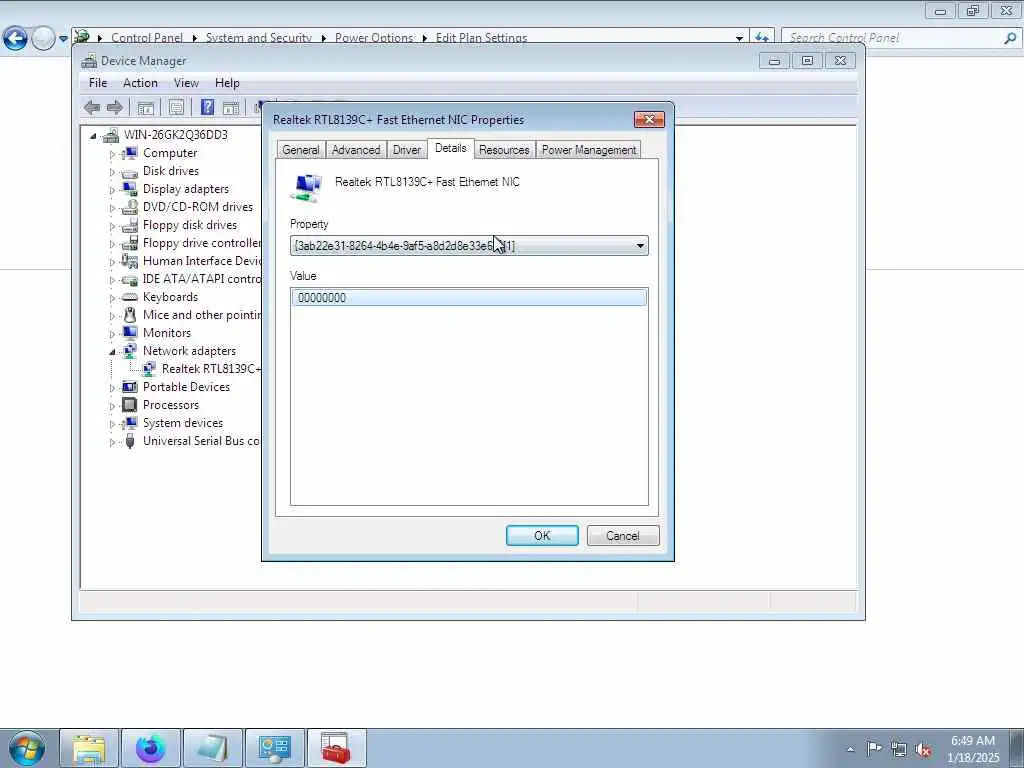The height and width of the screenshot is (768, 1024).
Task: Click the network icon in system tray
Action: click(899, 749)
